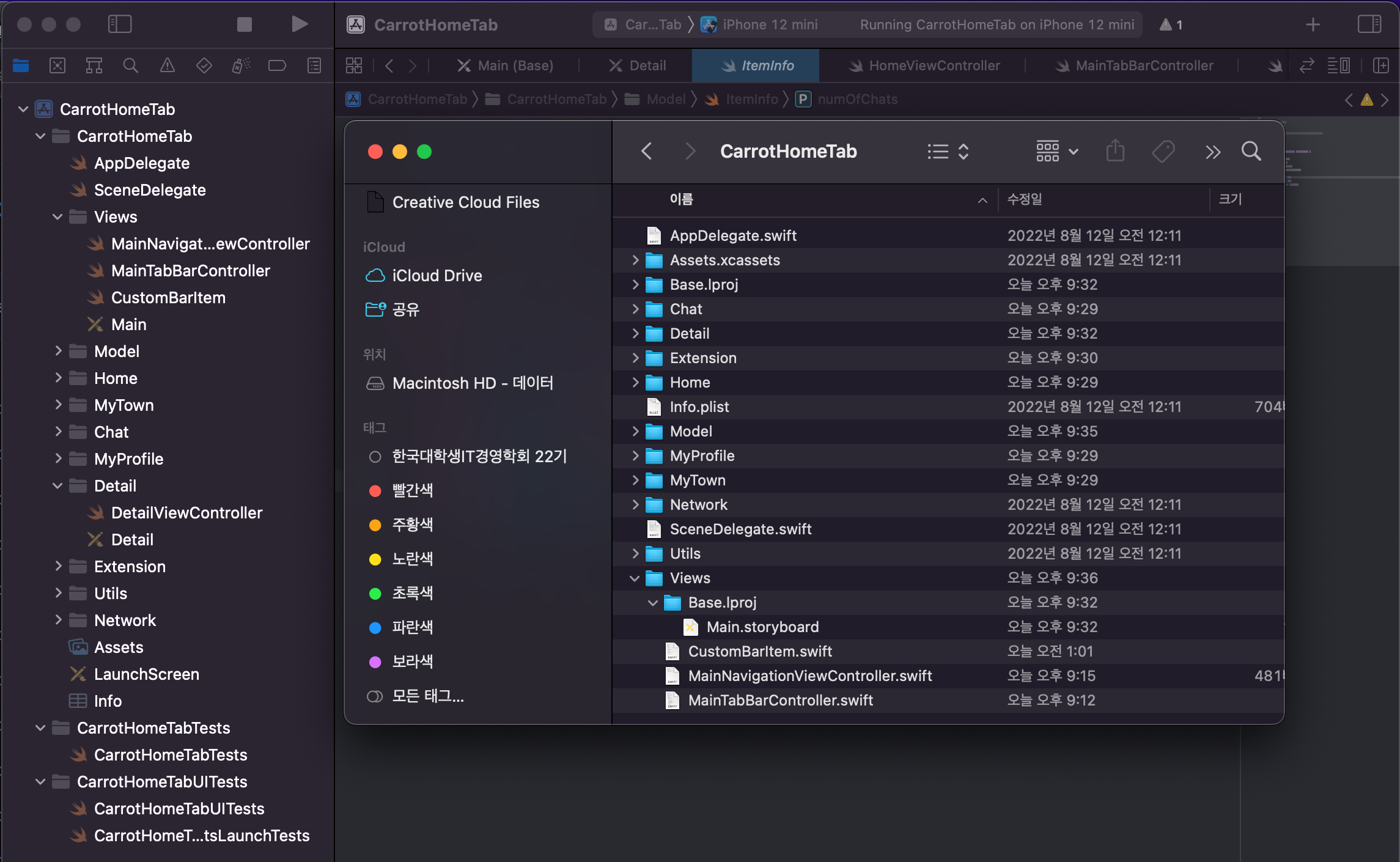This screenshot has height=862, width=1400.
Task: Open the Issue navigator warning icon
Action: point(167,65)
